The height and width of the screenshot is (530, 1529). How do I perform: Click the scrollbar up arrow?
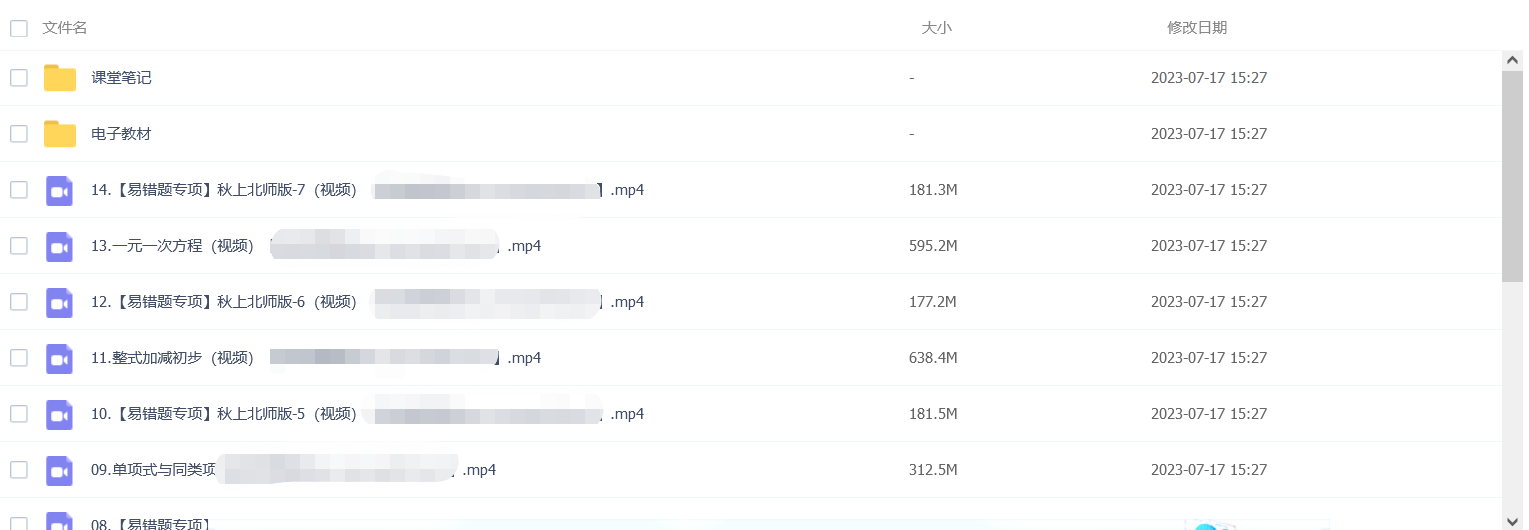[x=1513, y=61]
